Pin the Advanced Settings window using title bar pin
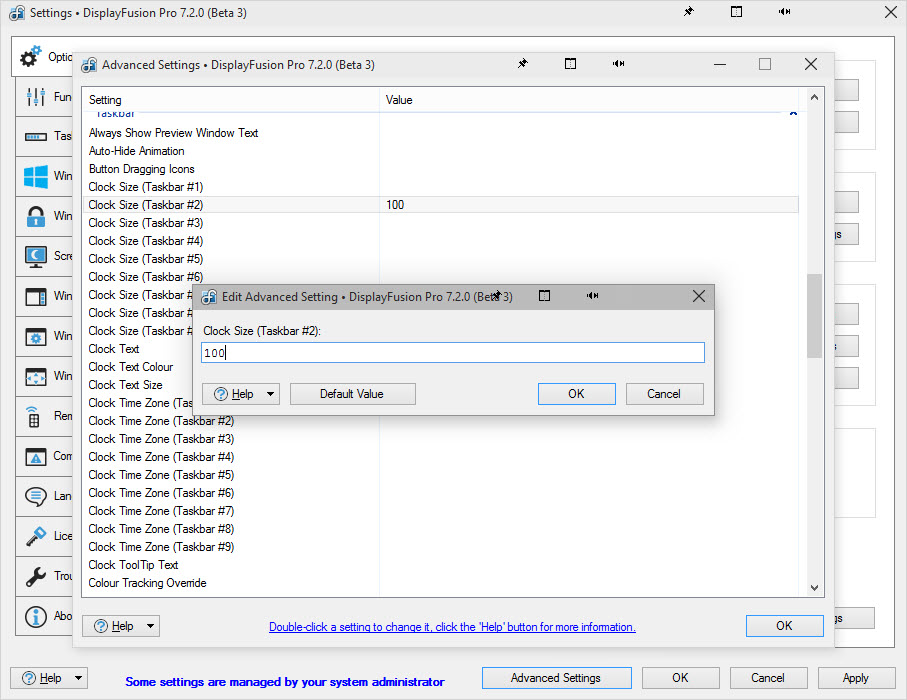This screenshot has height=700, width=907. pos(522,64)
